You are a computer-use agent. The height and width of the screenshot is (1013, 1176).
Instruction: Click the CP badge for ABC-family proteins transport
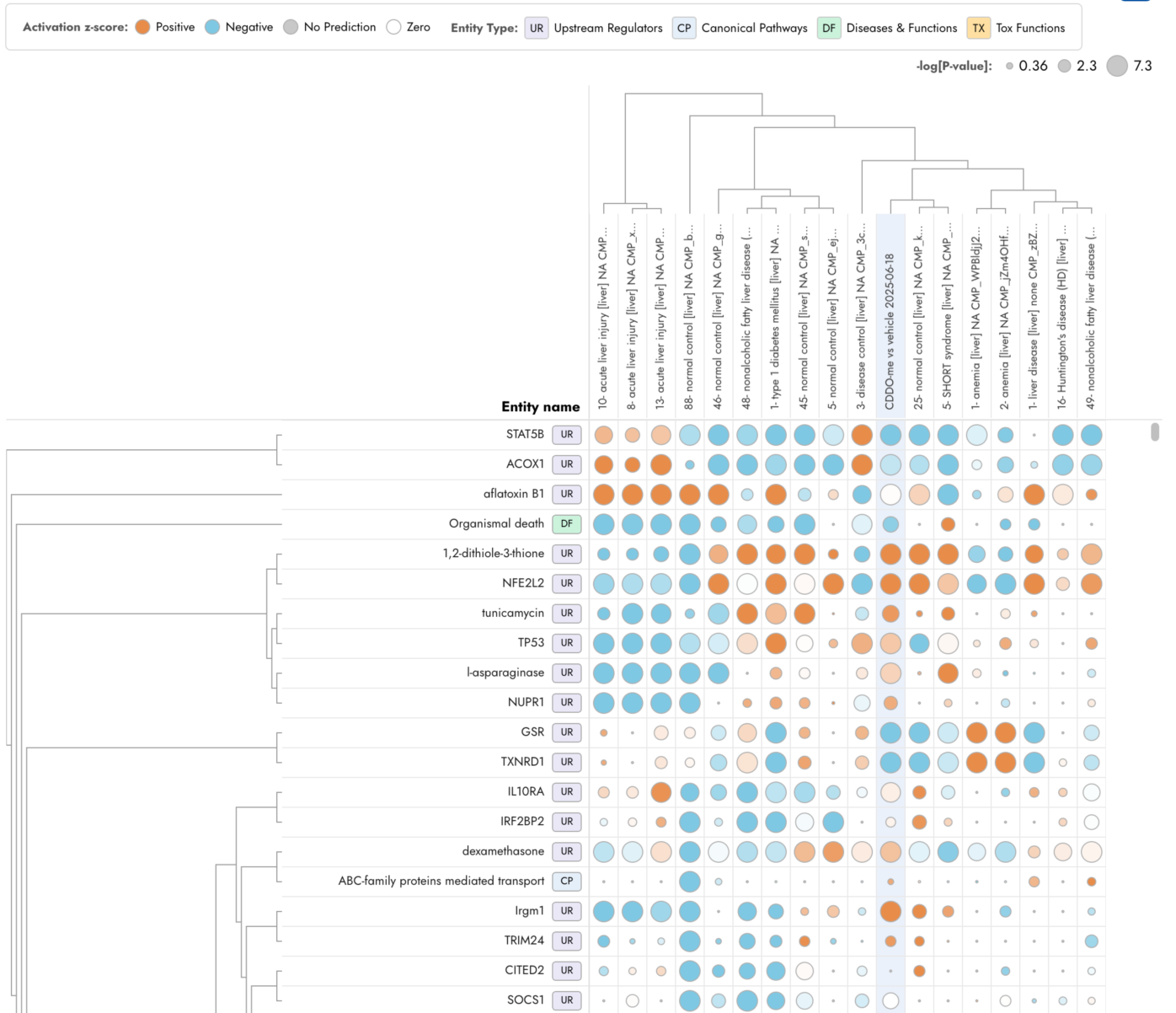click(567, 882)
